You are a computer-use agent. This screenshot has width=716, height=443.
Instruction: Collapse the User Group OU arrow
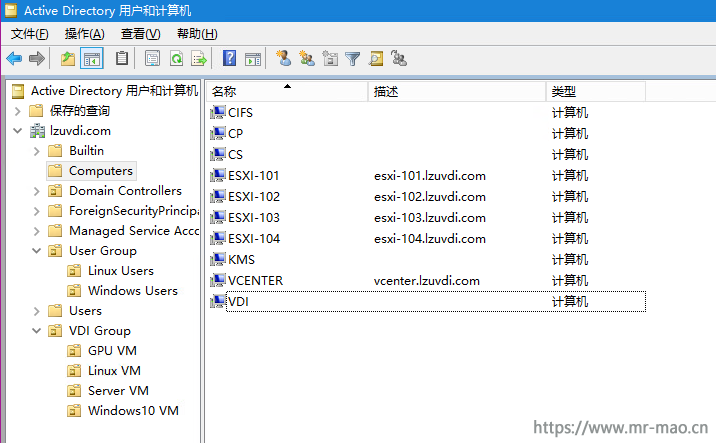(37, 251)
